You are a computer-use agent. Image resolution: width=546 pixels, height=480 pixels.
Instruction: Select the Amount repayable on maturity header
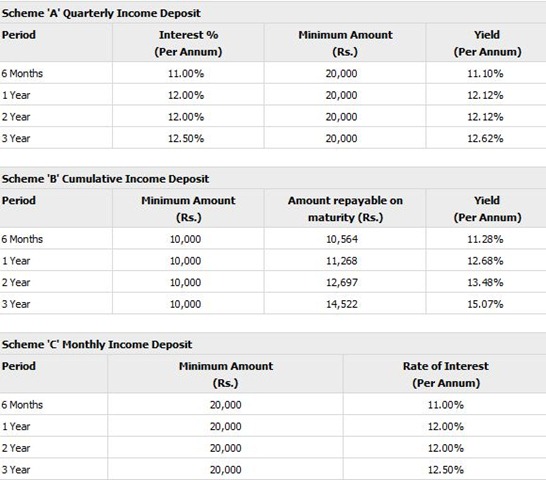coord(345,209)
